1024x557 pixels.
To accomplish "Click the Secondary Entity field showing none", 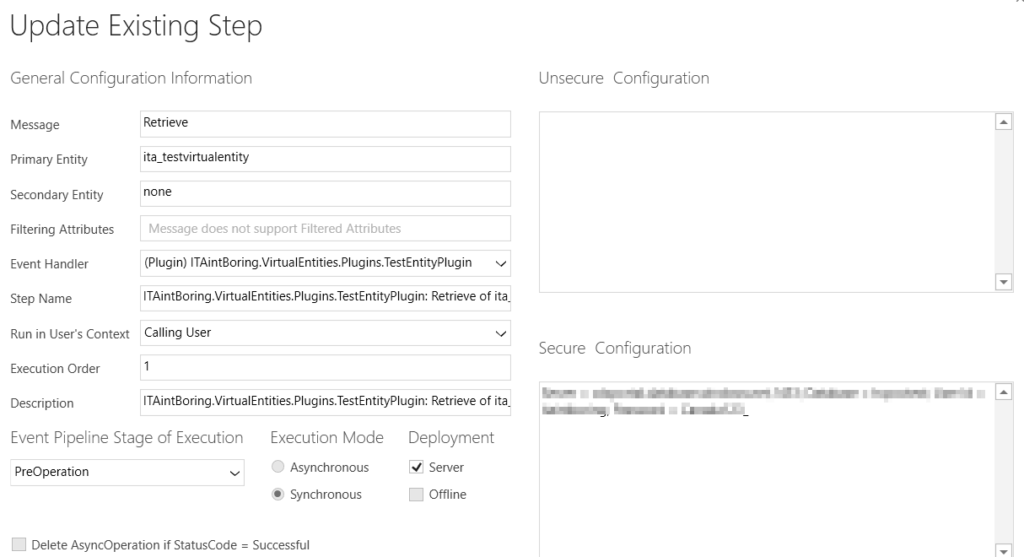I will click(x=325, y=193).
